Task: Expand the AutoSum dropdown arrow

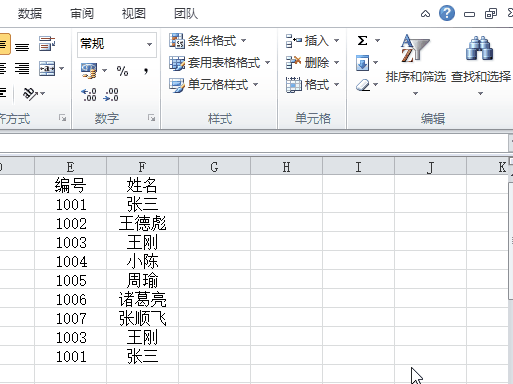Action: click(377, 41)
